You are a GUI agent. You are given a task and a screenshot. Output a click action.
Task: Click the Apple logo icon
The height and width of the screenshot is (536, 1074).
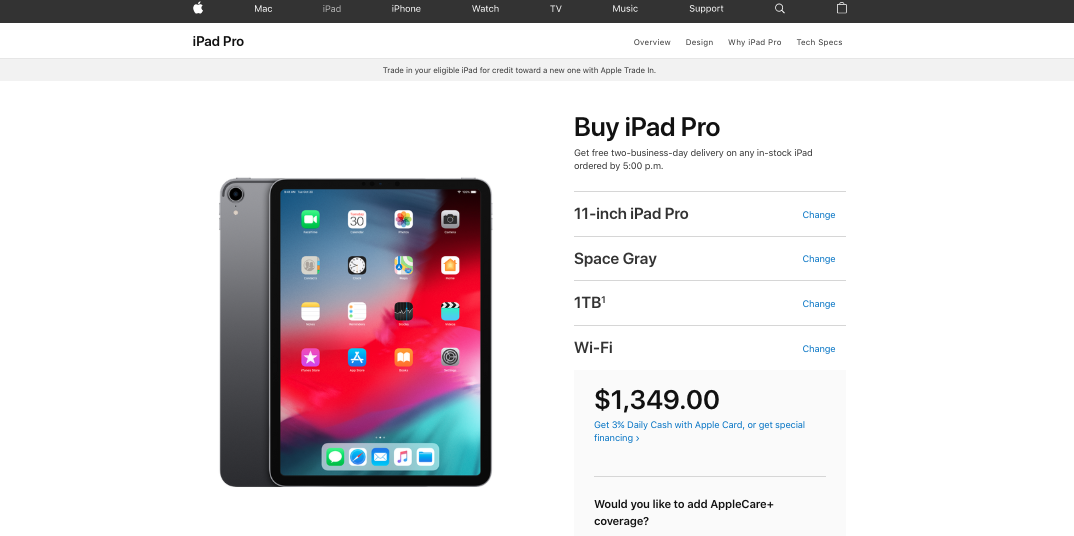pos(198,8)
